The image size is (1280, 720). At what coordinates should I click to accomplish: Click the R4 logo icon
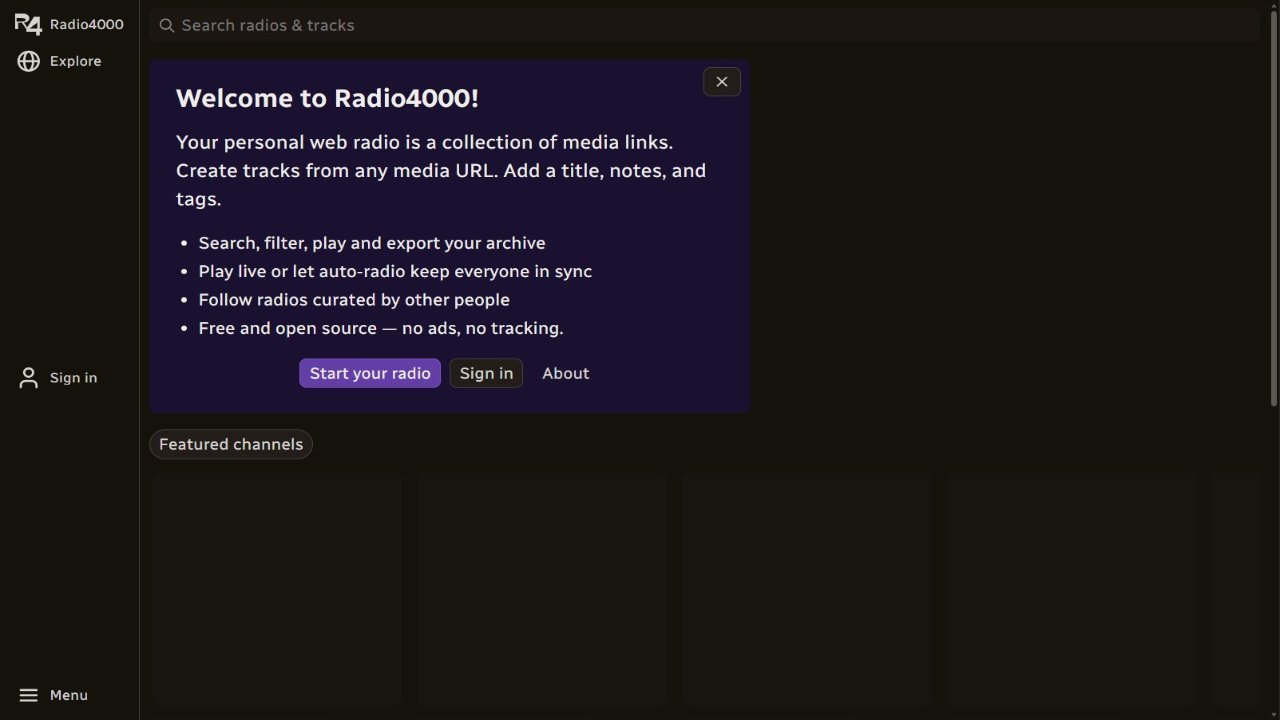(x=28, y=25)
